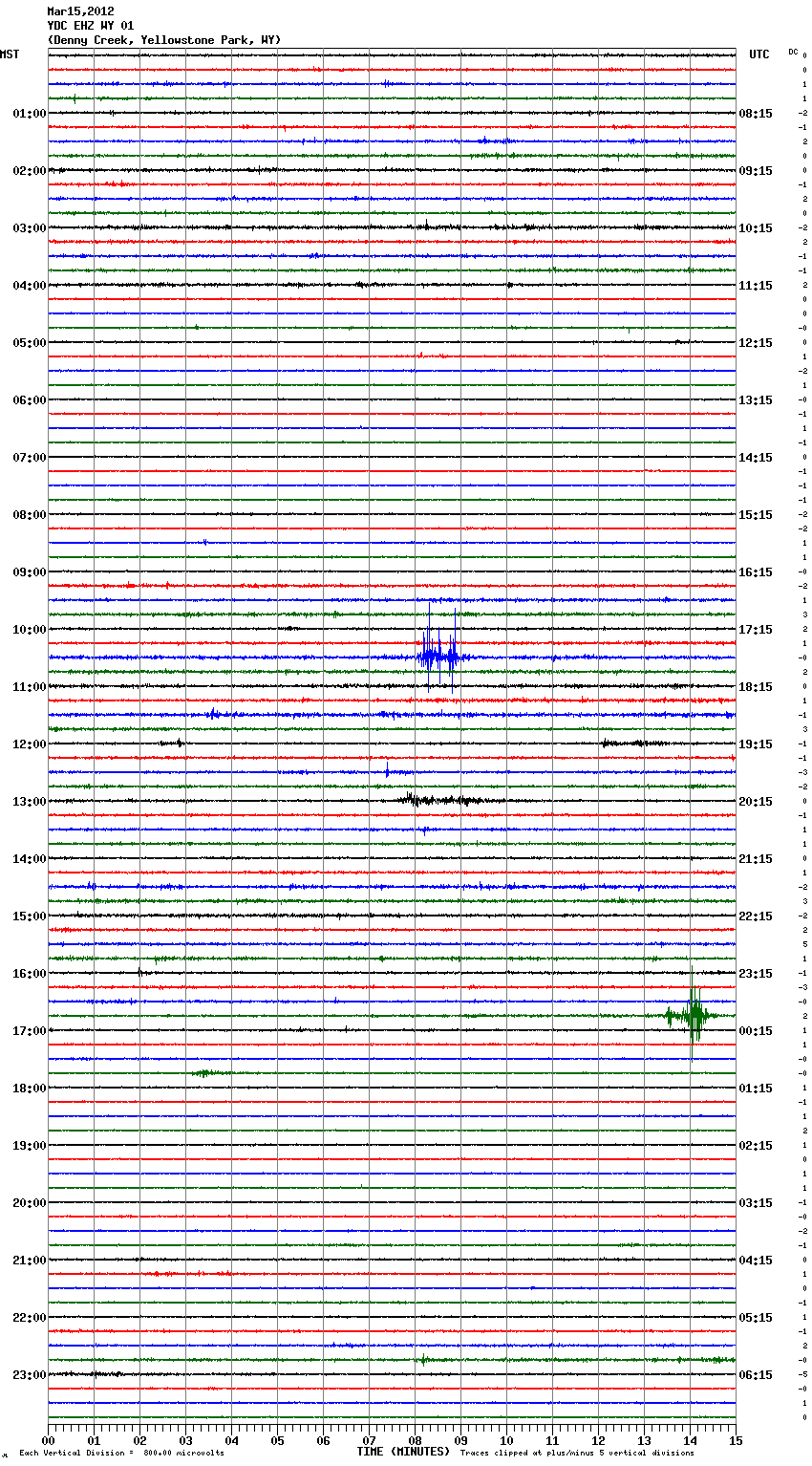Select the 01:00 MST row label

point(30,114)
